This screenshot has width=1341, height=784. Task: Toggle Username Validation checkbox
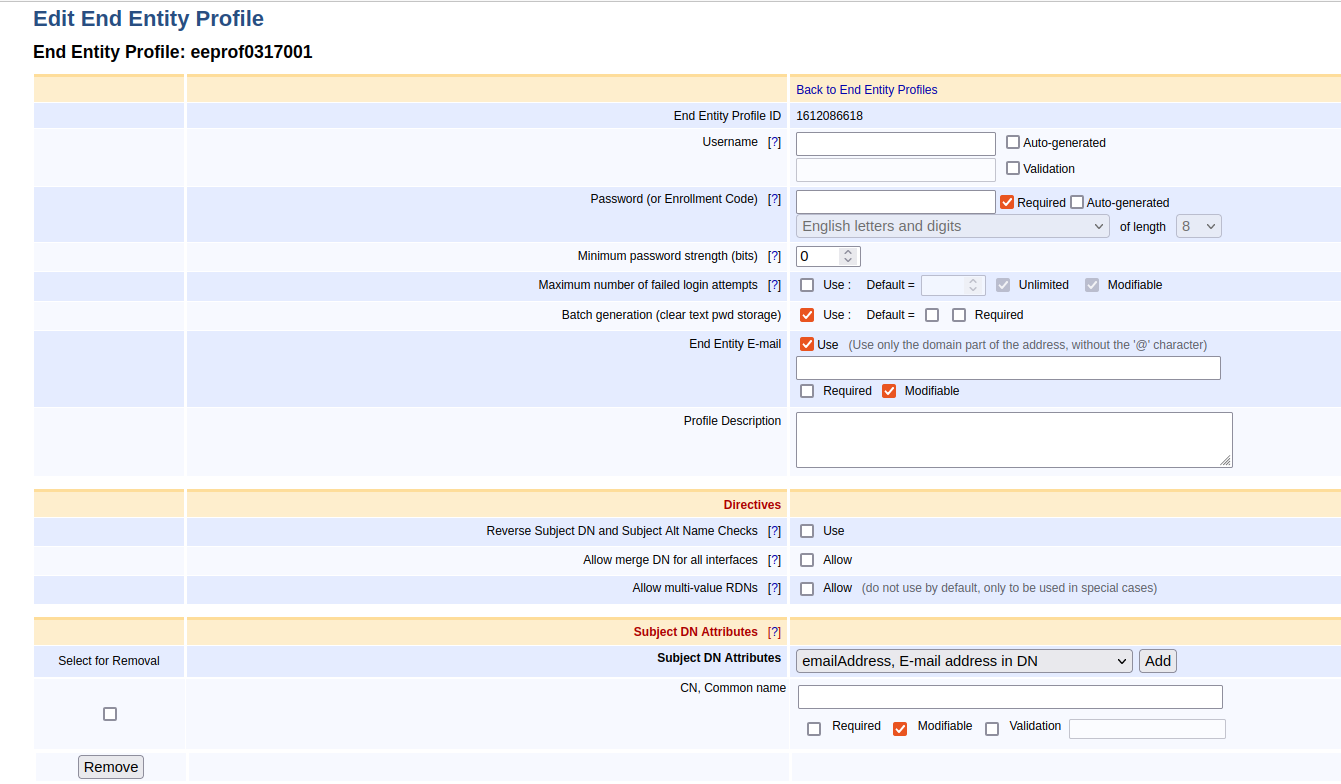[x=1013, y=169]
